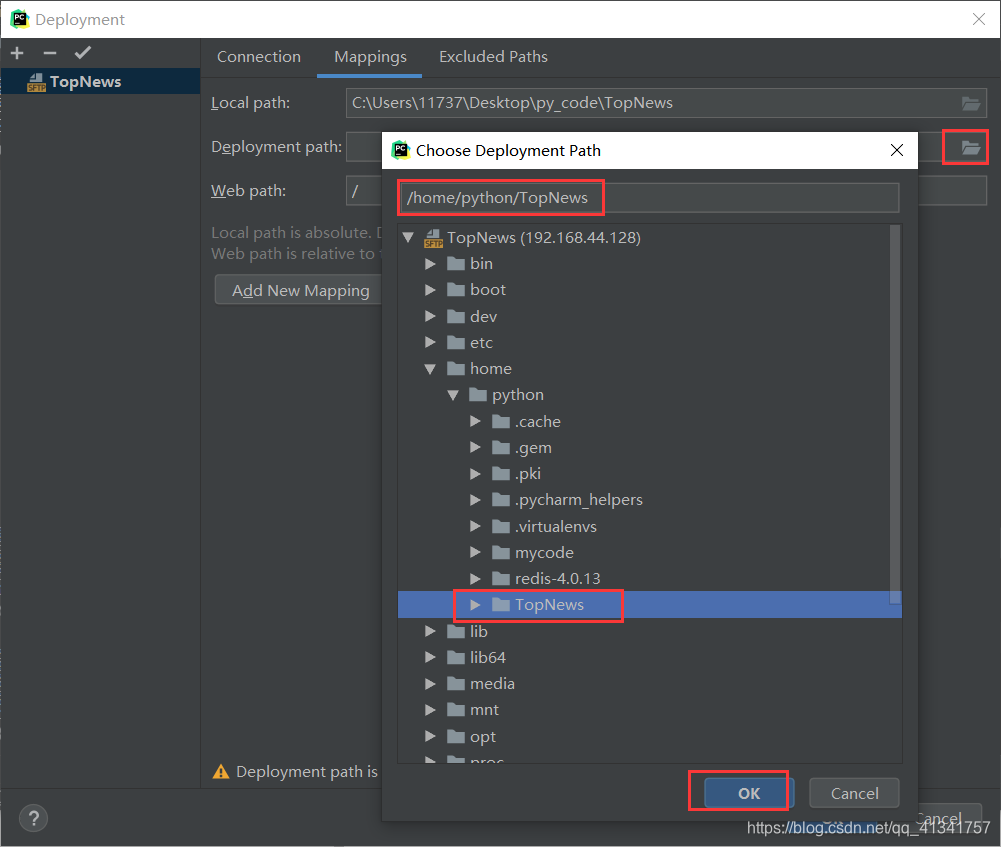Collapse the python folder arrow
Screen dimensions: 1001x847
click(453, 395)
